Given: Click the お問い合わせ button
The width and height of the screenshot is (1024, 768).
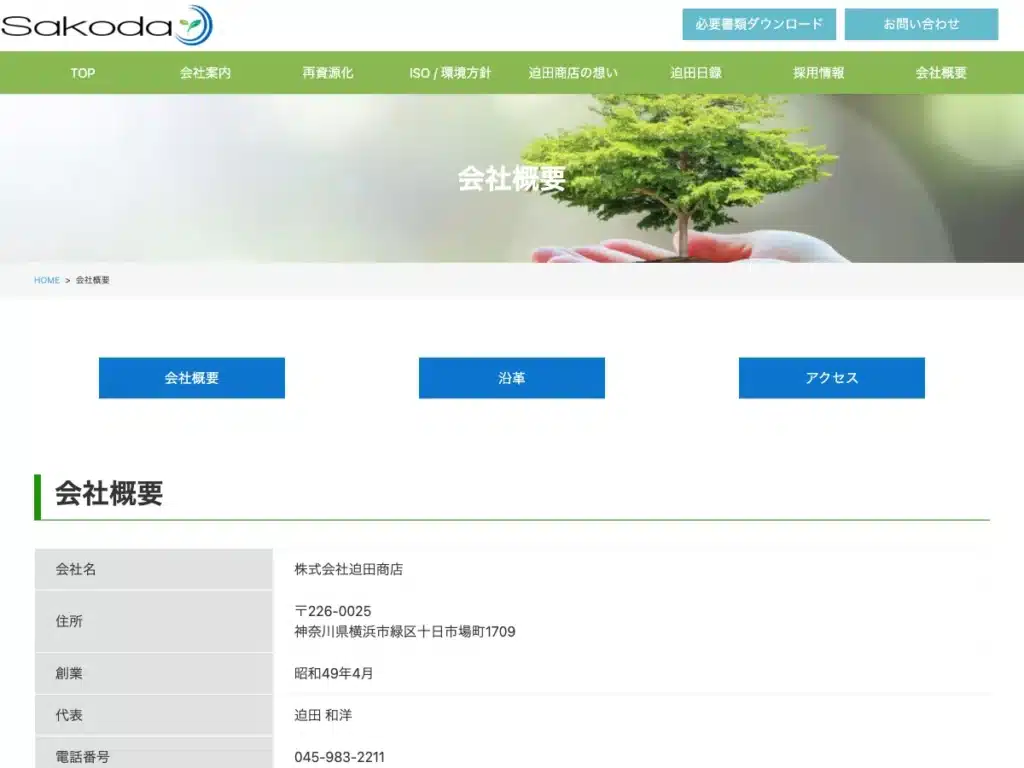Looking at the screenshot, I should click(921, 24).
